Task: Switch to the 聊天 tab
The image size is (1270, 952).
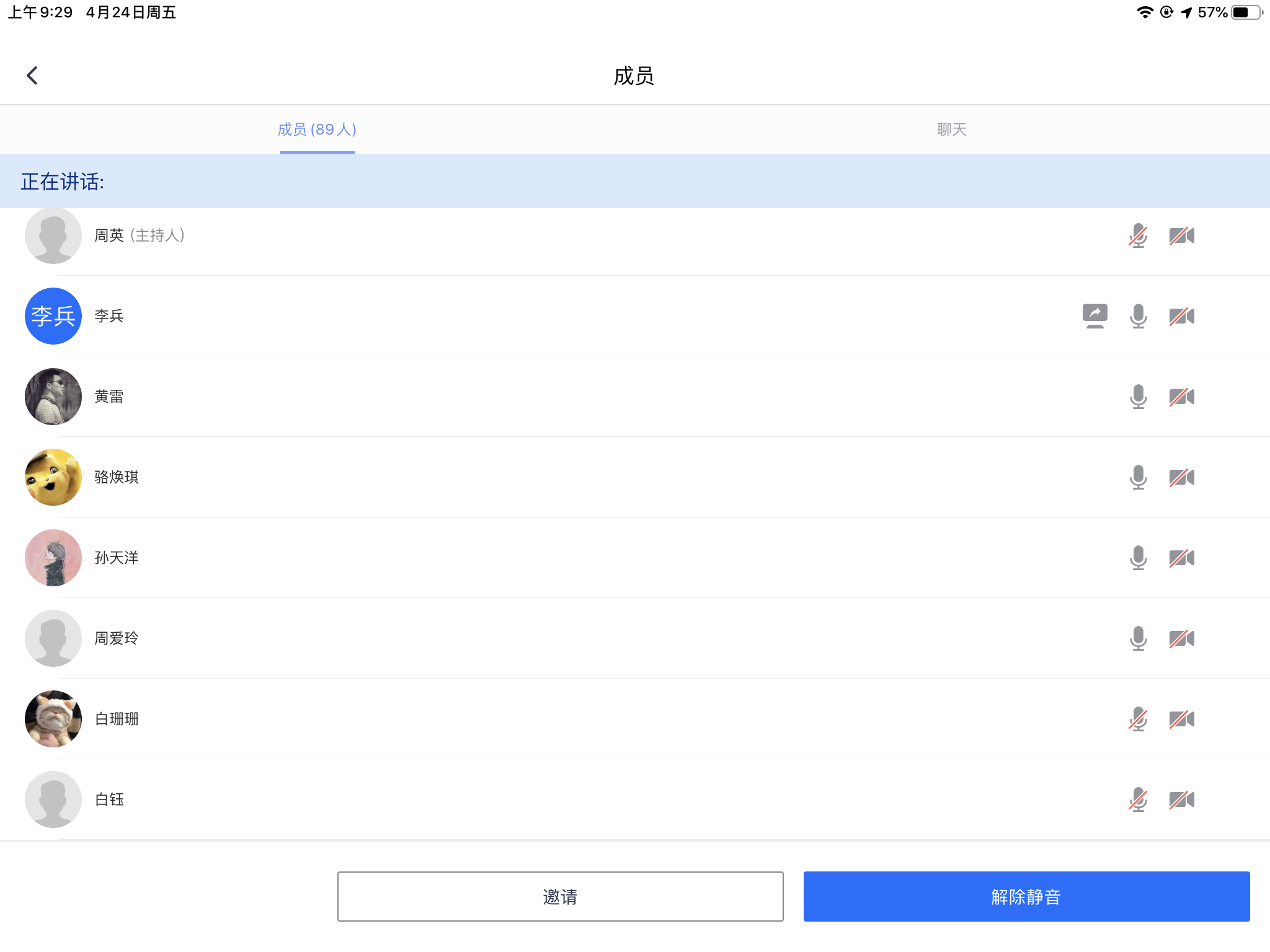Action: 952,130
